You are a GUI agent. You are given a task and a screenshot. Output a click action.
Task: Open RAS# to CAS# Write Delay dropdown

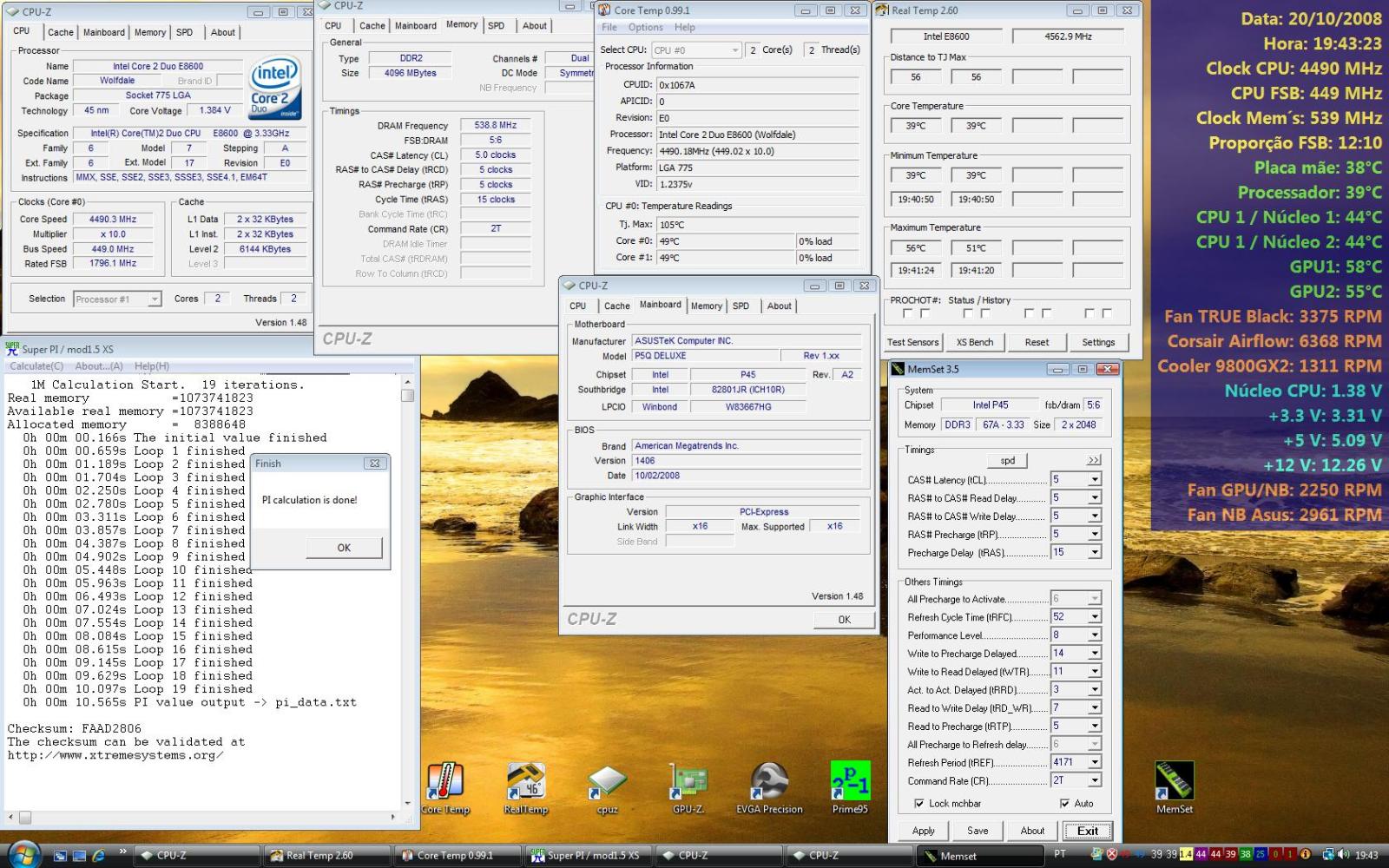click(x=1095, y=516)
